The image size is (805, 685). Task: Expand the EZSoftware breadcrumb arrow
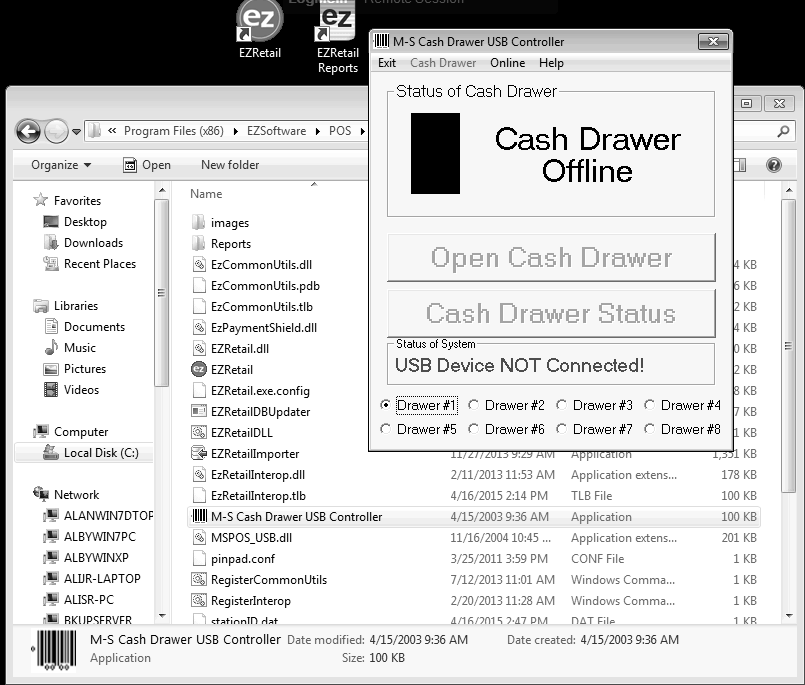[318, 131]
